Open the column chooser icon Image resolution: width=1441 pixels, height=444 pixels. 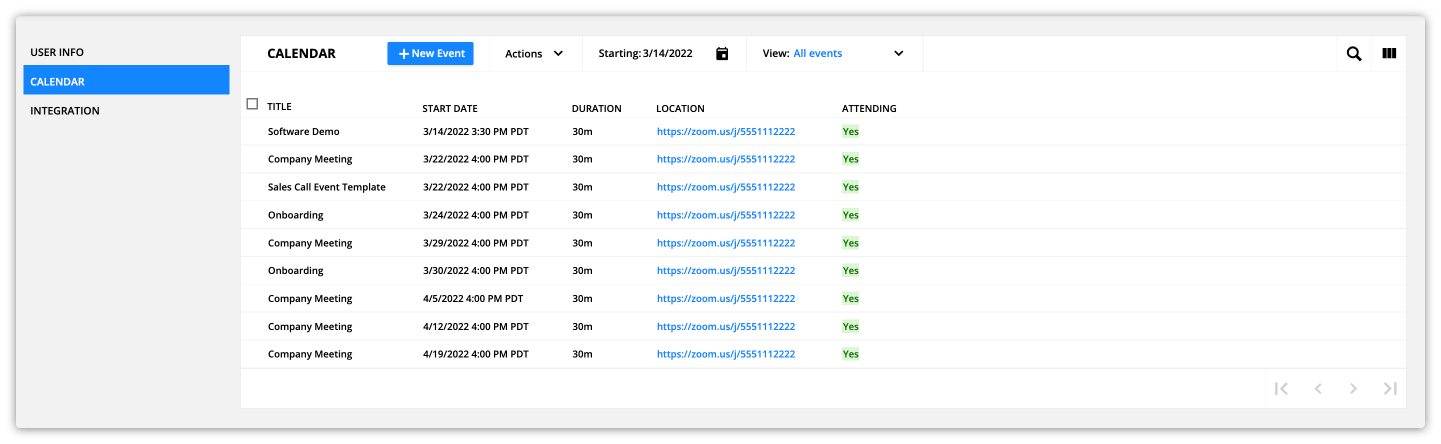[1389, 54]
